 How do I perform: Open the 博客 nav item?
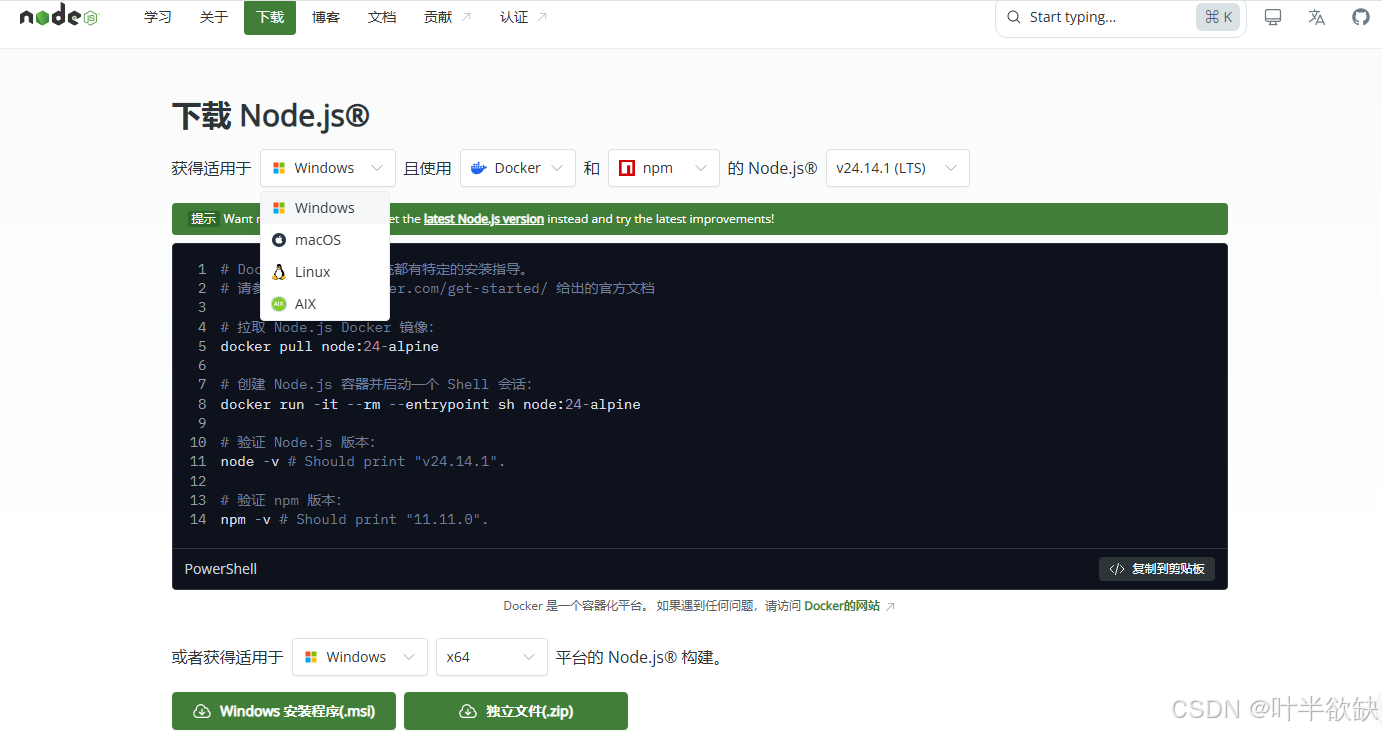click(326, 17)
